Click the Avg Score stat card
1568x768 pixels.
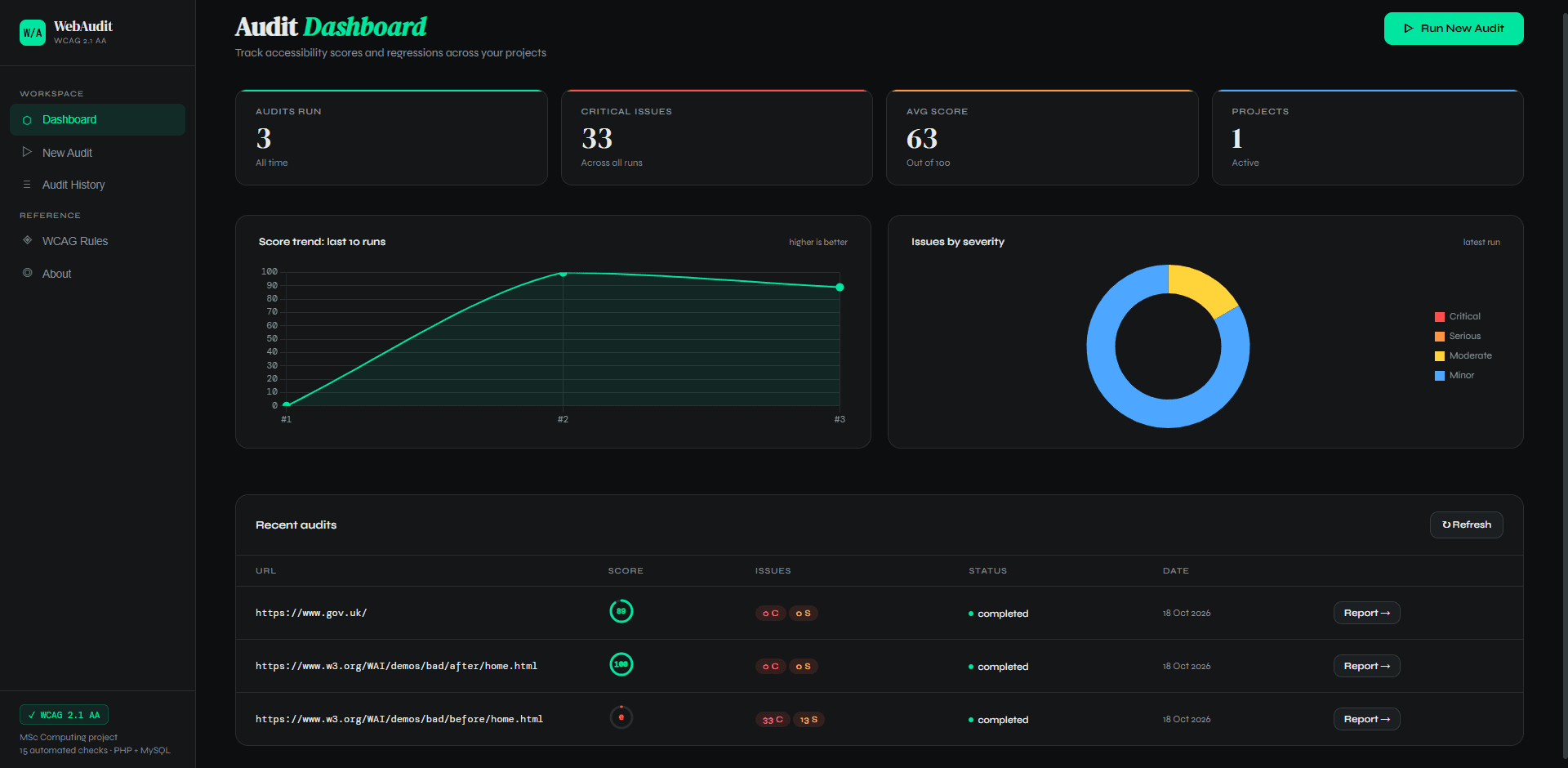(1042, 137)
